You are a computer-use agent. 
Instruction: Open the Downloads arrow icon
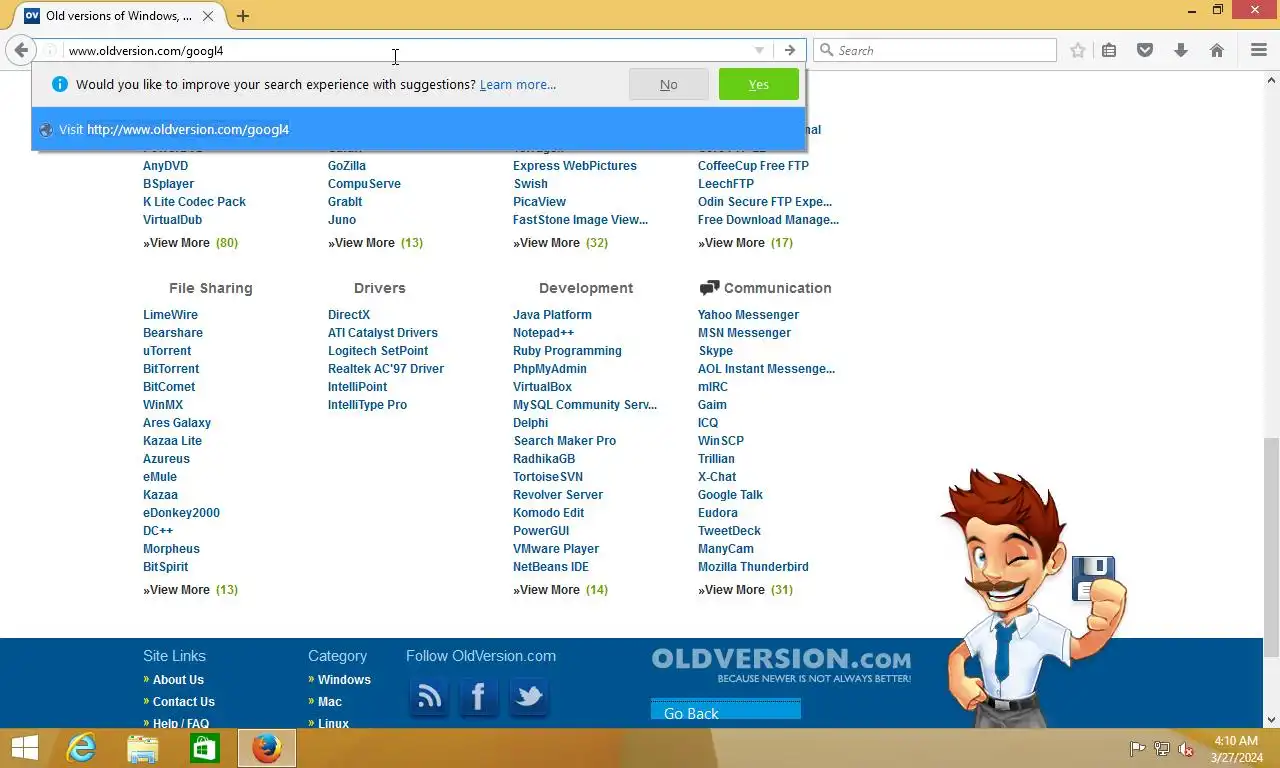1181,50
